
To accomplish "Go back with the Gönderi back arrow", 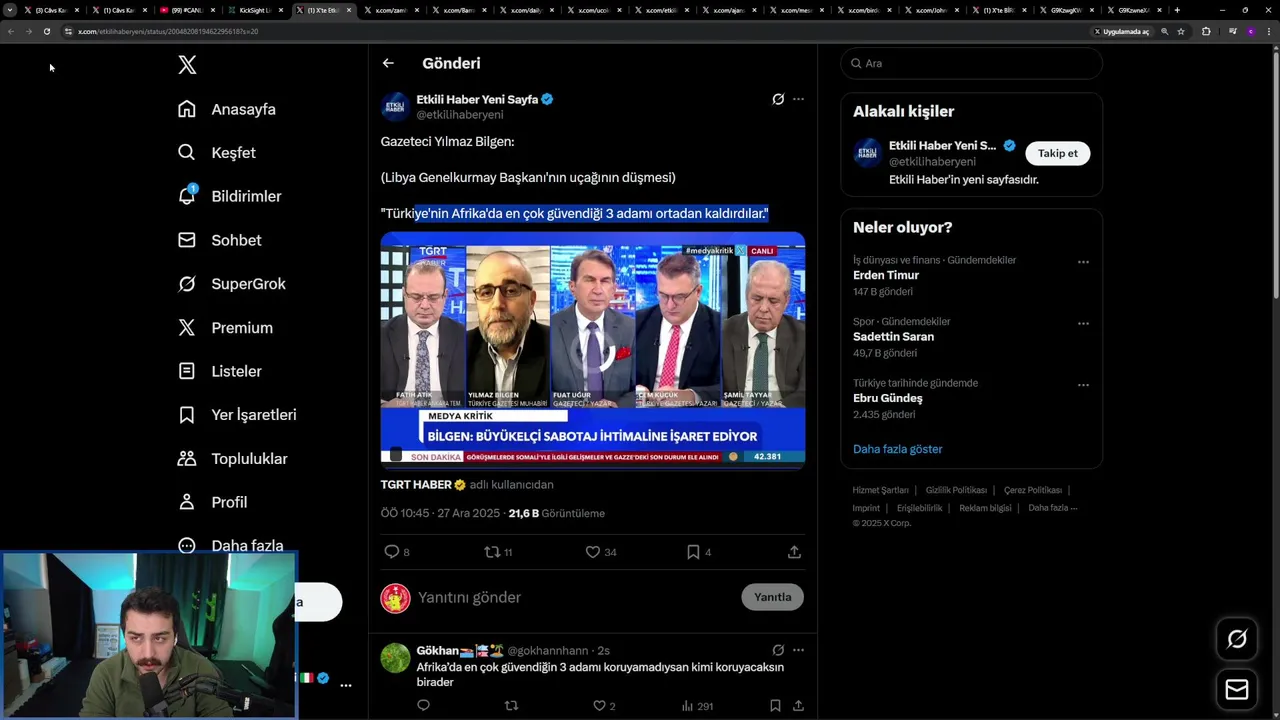I will 388,63.
